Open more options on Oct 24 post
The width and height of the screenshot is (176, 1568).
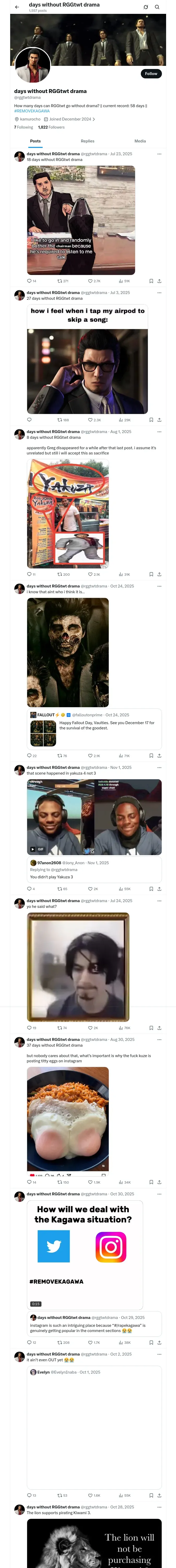pos(160,586)
